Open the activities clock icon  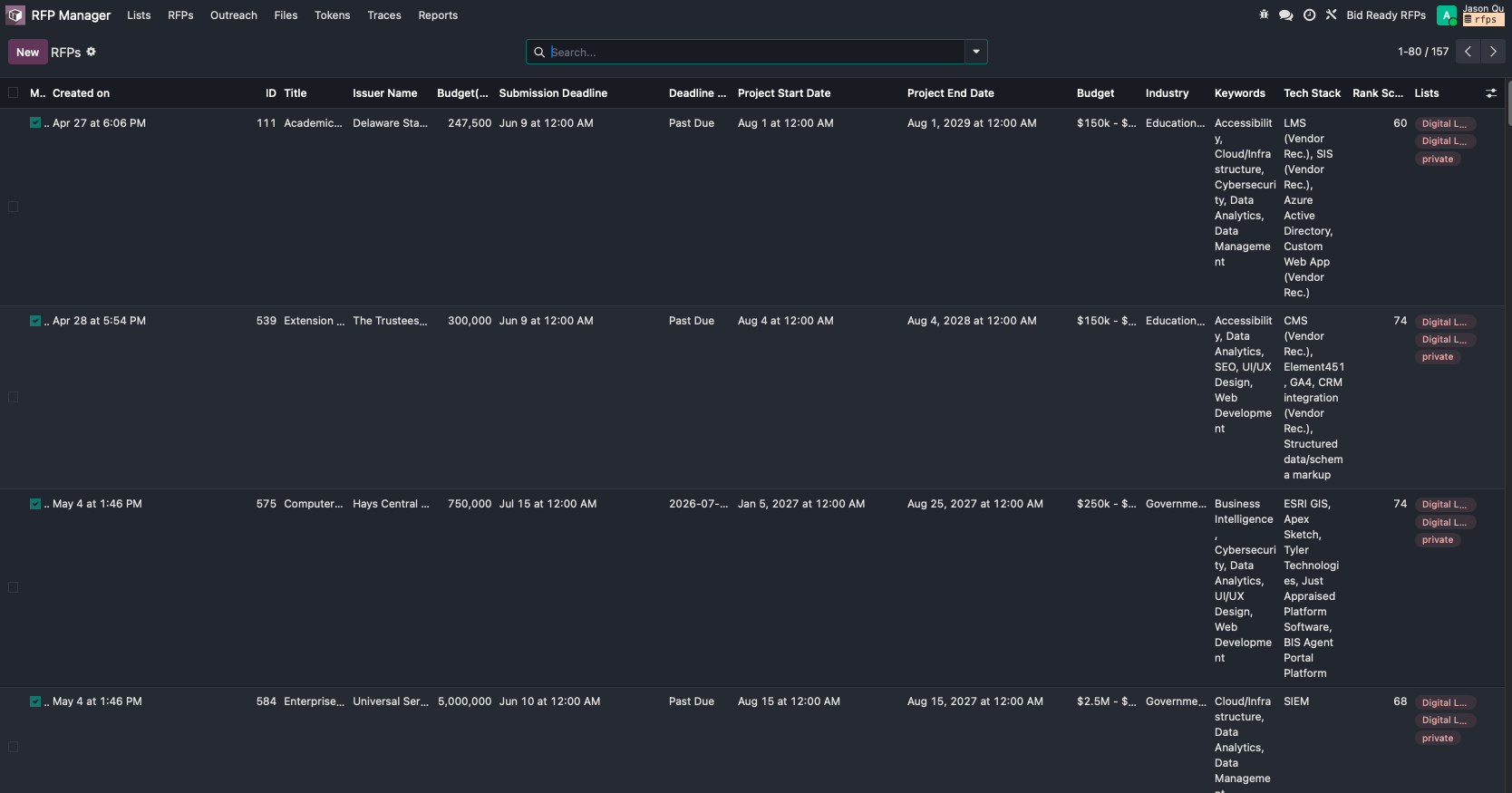coord(1309,15)
